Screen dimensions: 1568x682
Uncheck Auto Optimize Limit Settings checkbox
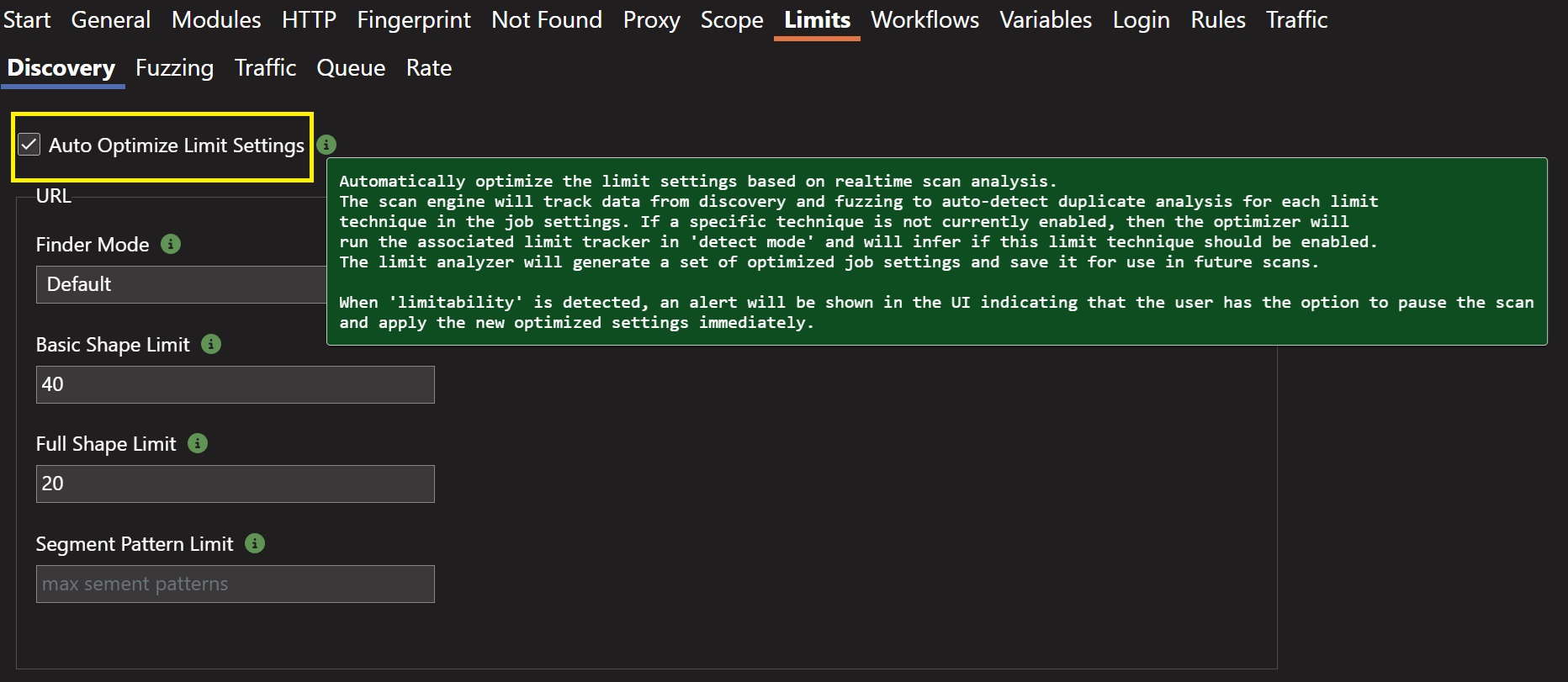point(29,145)
